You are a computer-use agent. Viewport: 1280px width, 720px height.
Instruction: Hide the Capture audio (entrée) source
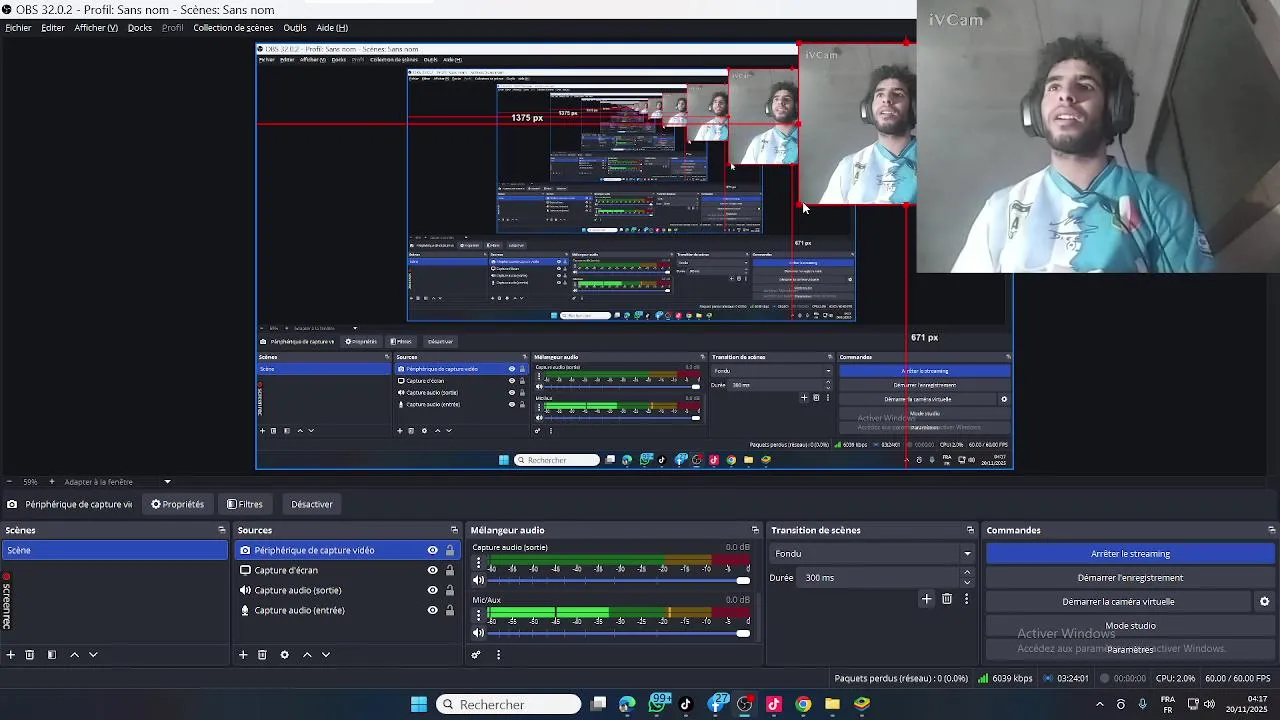(433, 610)
